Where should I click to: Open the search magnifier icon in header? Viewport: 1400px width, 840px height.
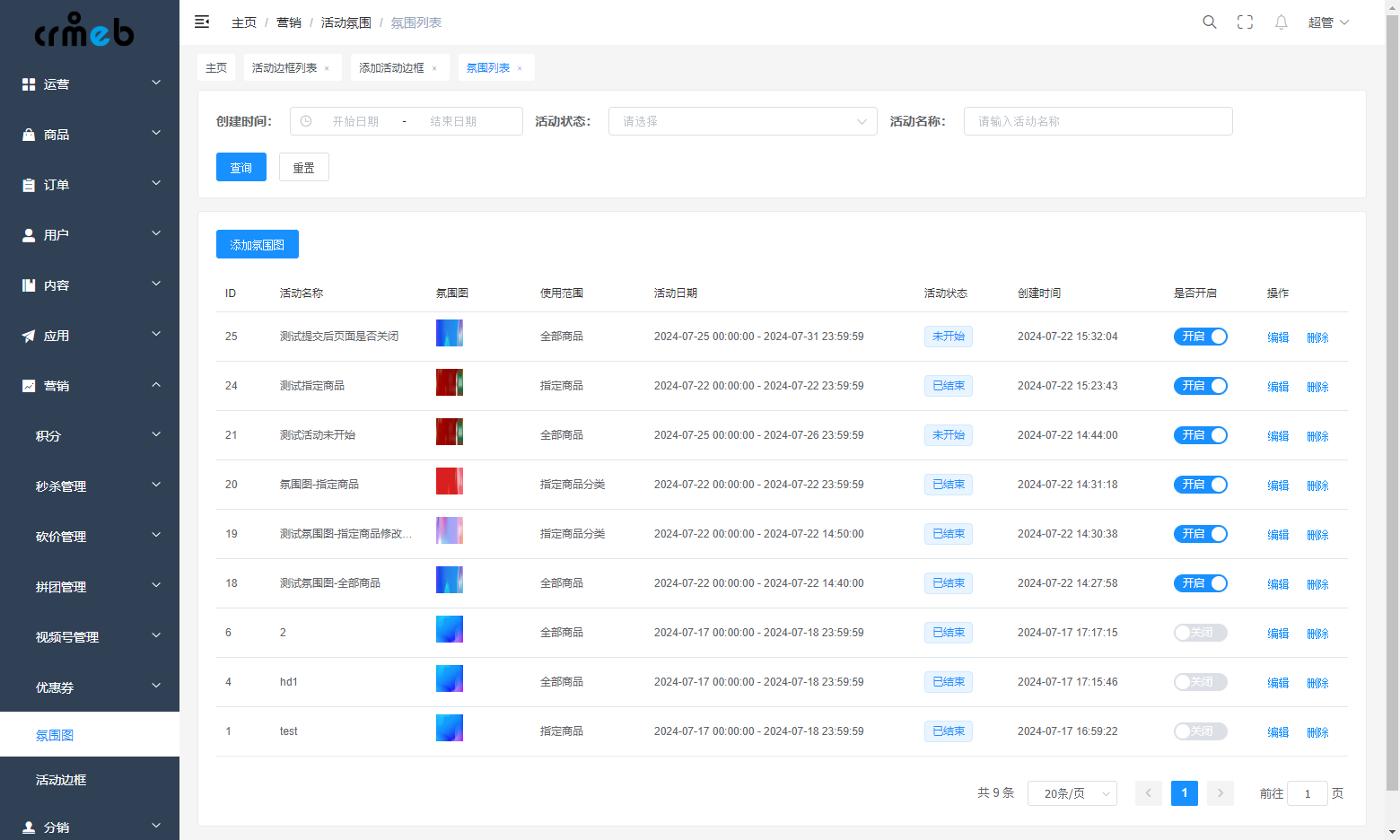1210,22
